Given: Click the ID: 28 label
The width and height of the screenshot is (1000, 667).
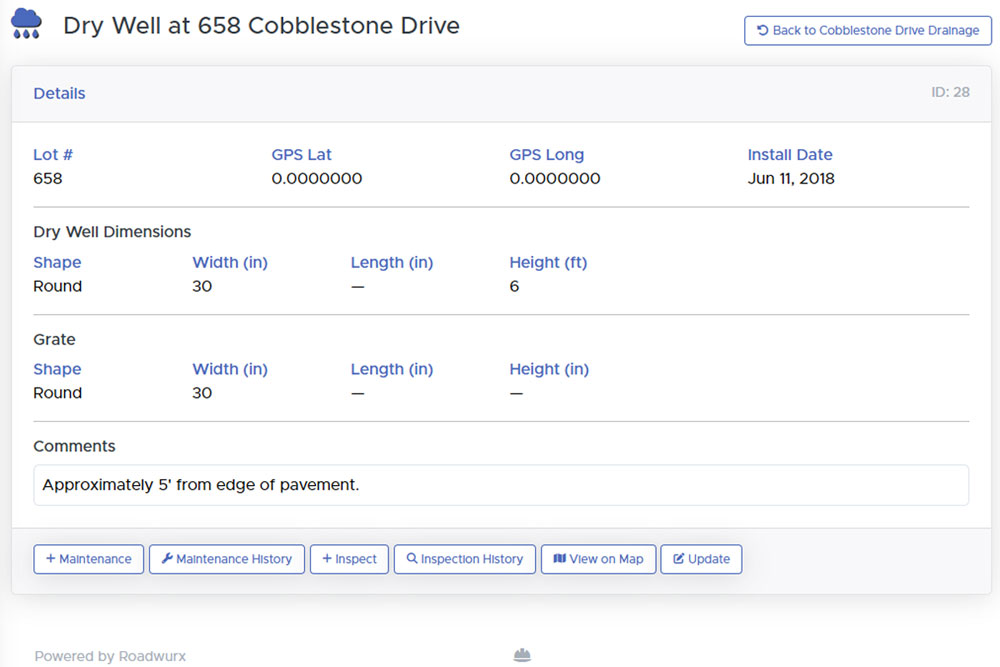Looking at the screenshot, I should pos(950,92).
